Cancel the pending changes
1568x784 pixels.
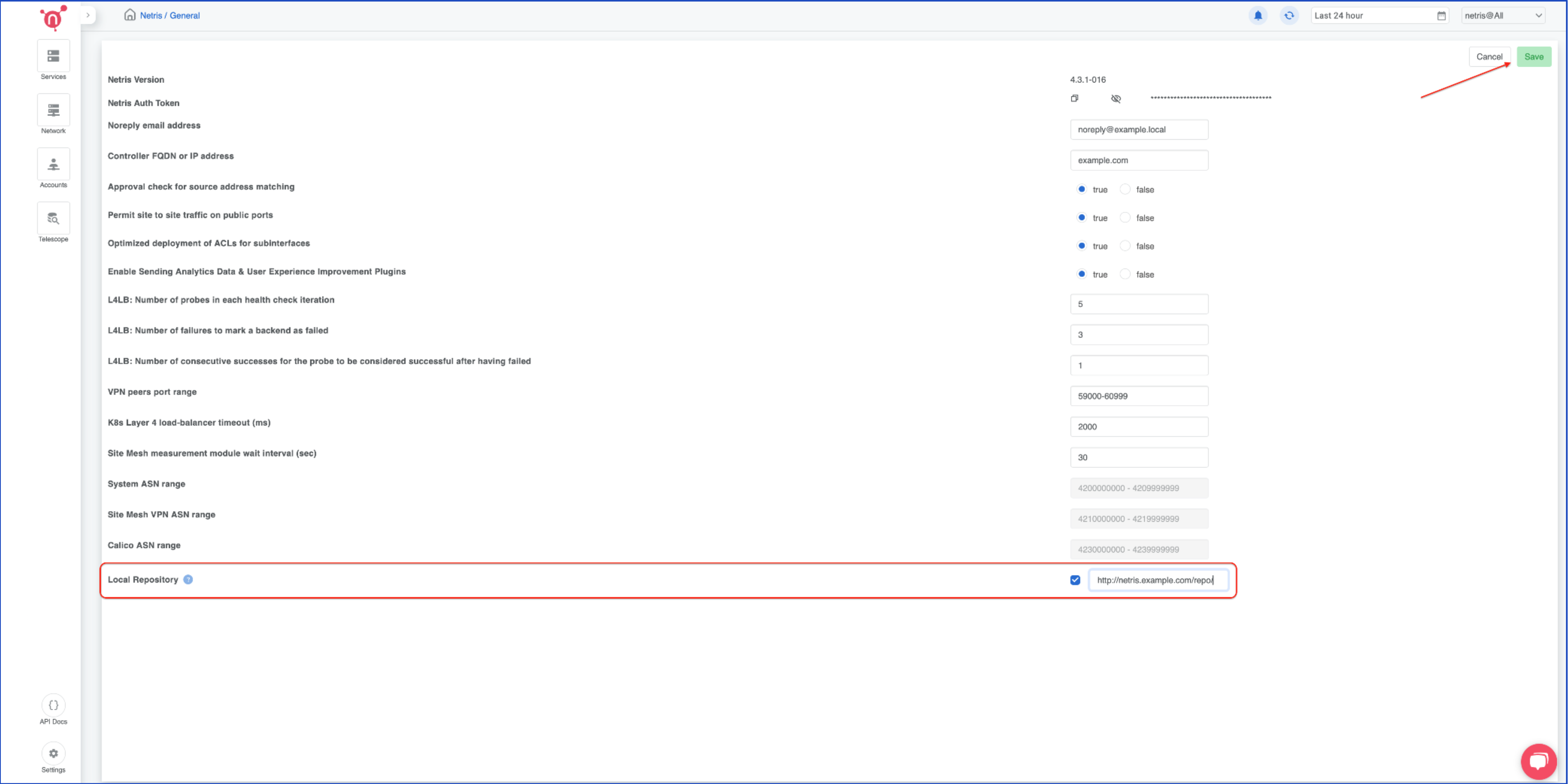click(1490, 57)
